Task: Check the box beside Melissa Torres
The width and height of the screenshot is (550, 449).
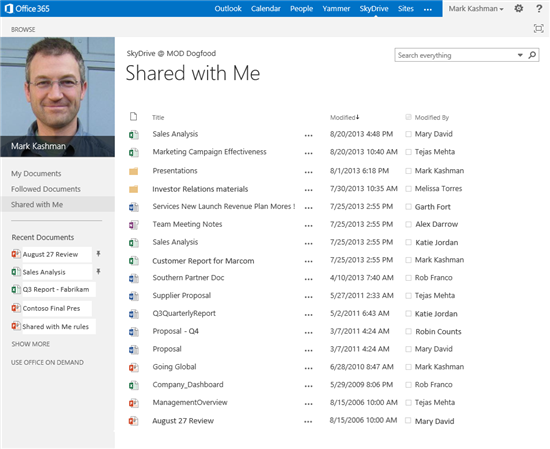Action: pyautogui.click(x=408, y=189)
